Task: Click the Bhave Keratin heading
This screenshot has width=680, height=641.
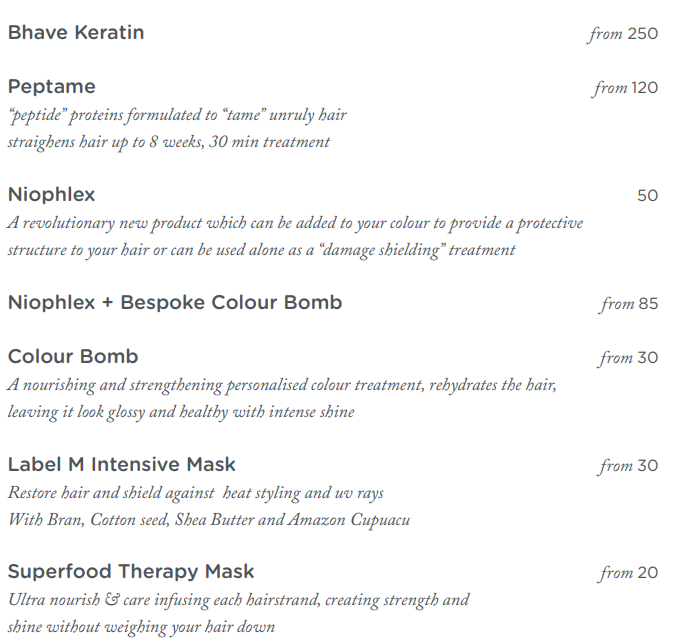Action: (x=76, y=33)
